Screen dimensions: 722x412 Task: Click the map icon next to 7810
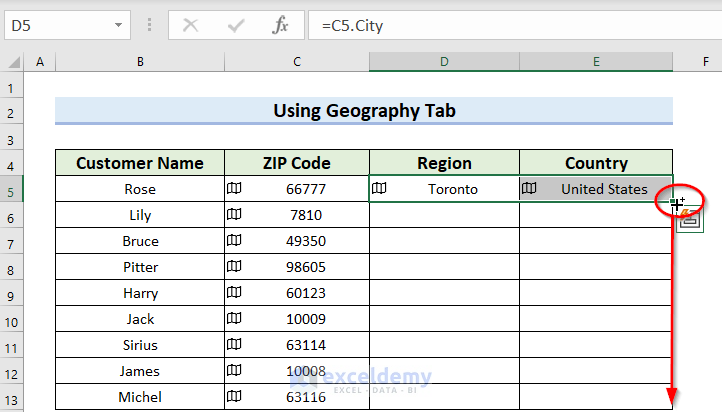(234, 214)
